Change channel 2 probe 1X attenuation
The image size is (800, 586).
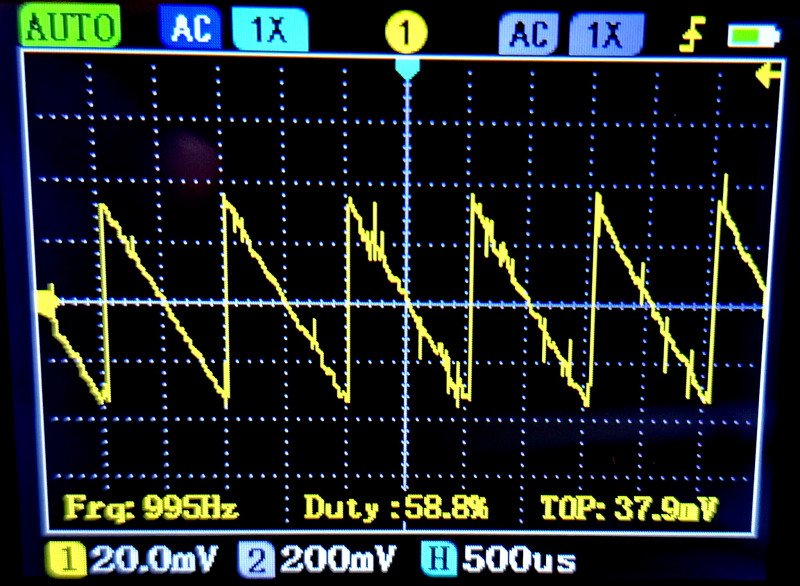[606, 35]
